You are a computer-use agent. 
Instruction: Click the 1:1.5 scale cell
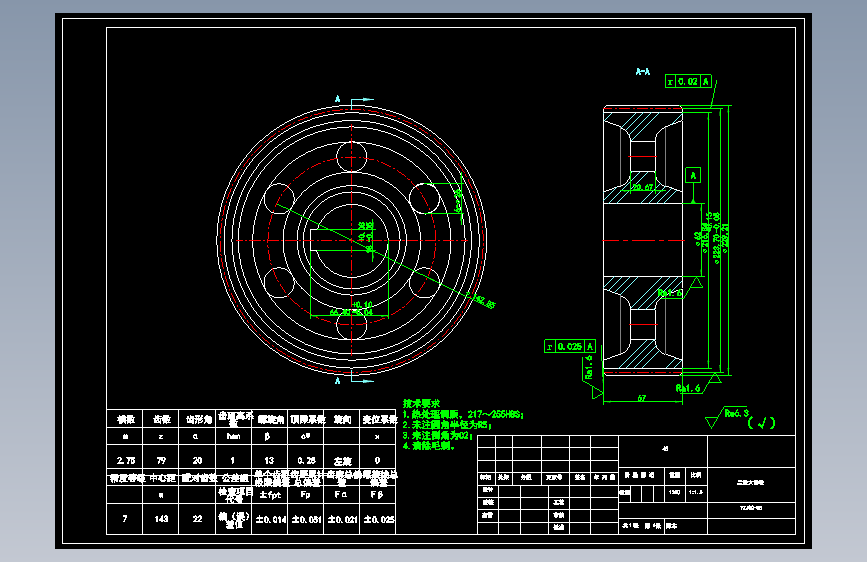696,492
